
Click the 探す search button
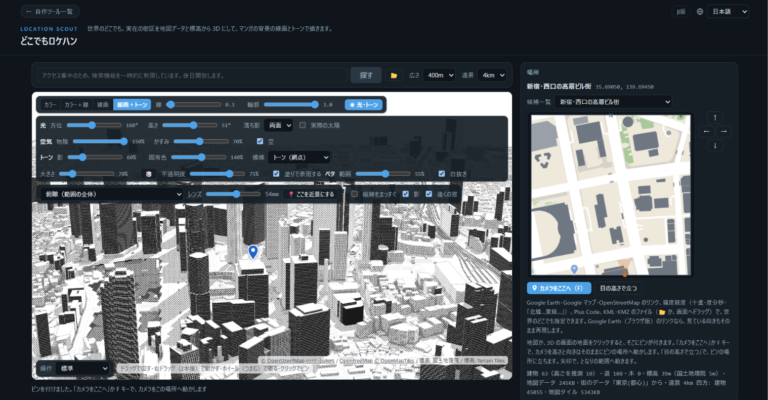click(x=366, y=75)
